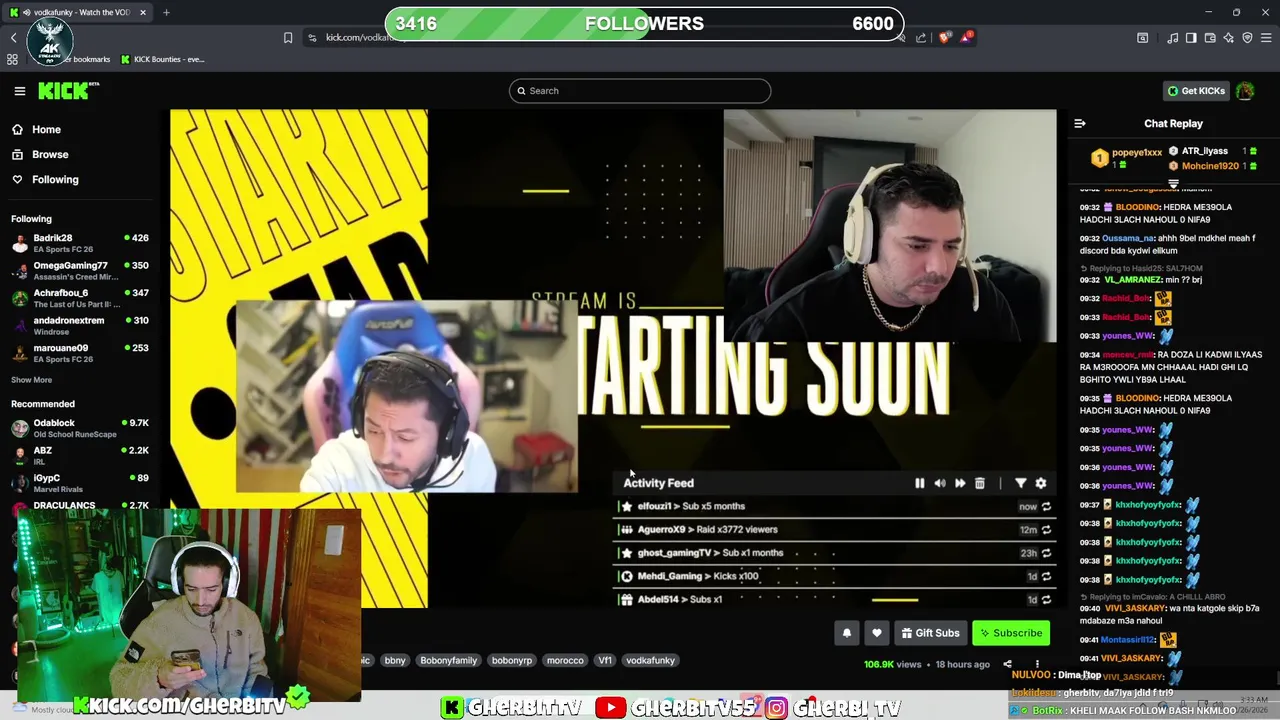Open Browse in sidebar
The image size is (1280, 720).
(x=40, y=154)
